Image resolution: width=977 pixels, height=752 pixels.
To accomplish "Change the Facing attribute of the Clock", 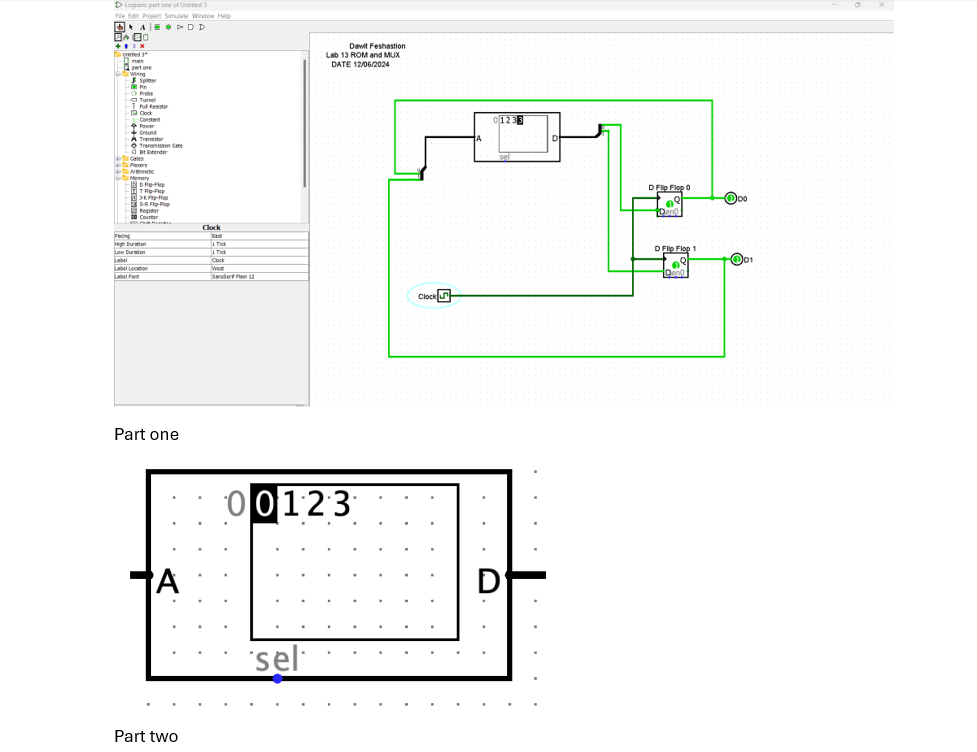I will click(x=230, y=235).
